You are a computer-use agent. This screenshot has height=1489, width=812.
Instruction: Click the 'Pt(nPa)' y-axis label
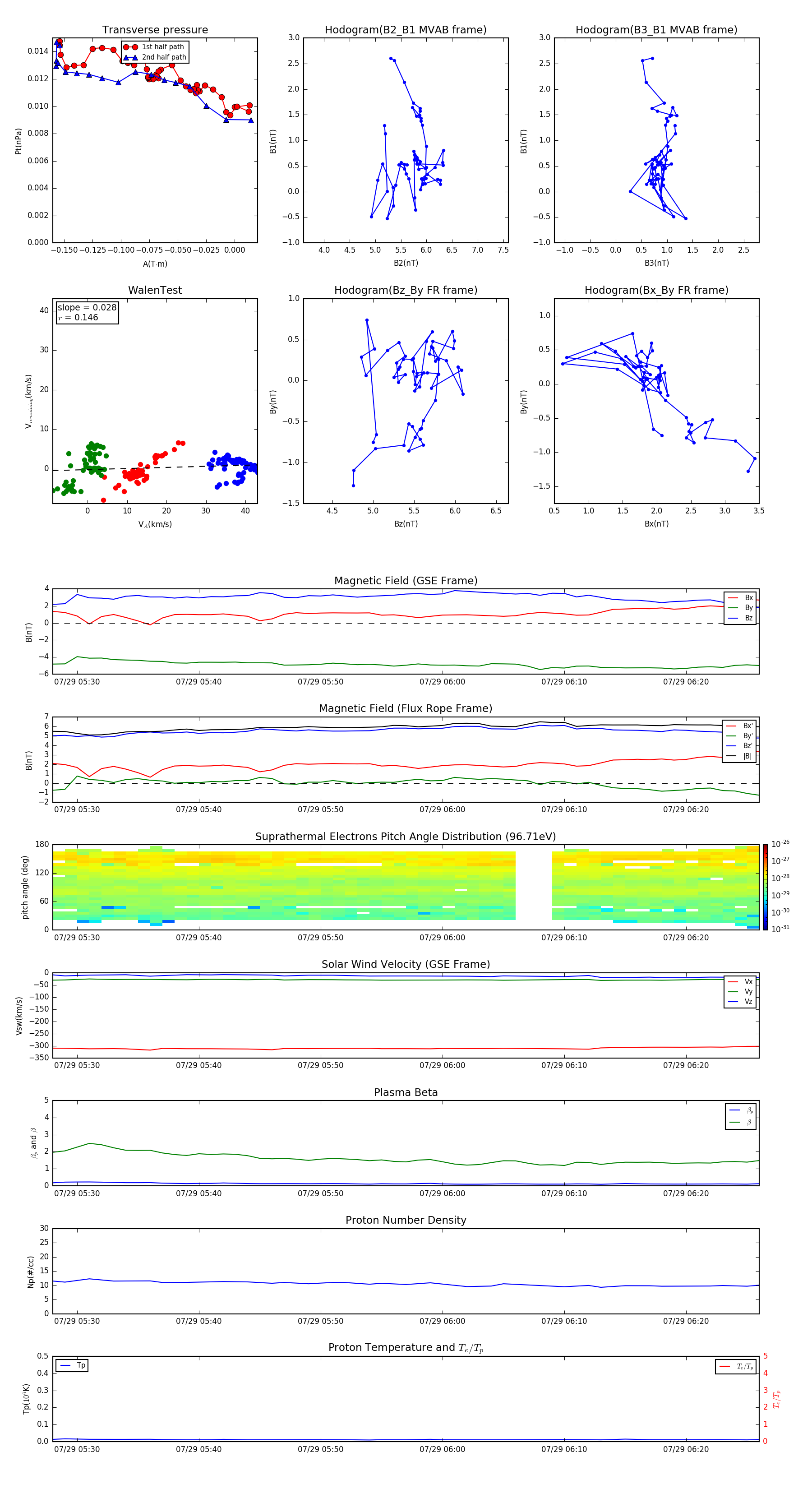click(18, 141)
